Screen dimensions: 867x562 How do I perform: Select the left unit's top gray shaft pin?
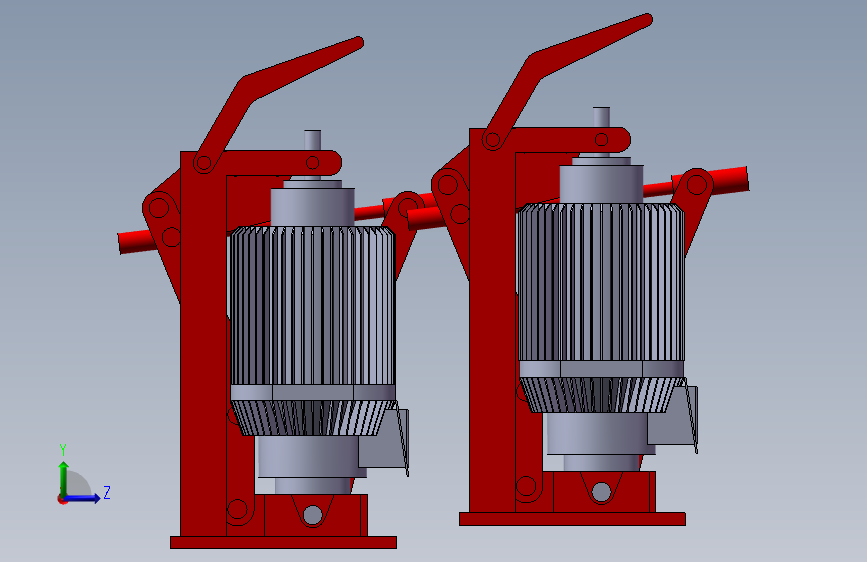point(312,140)
